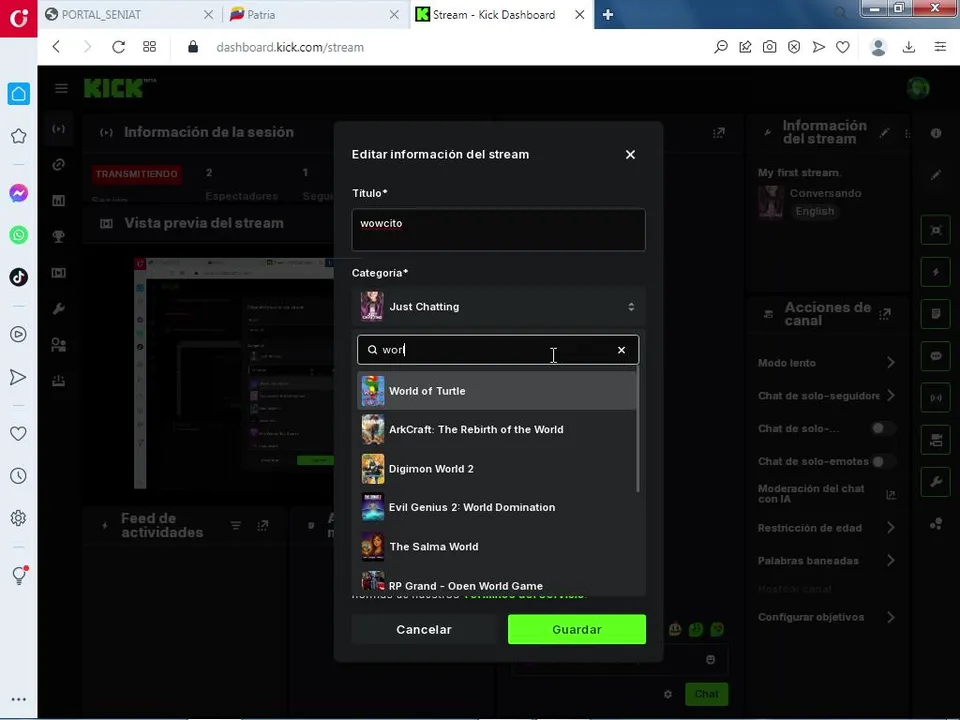Viewport: 960px width, 720px height.
Task: Select The Salma World category
Action: [x=497, y=547]
